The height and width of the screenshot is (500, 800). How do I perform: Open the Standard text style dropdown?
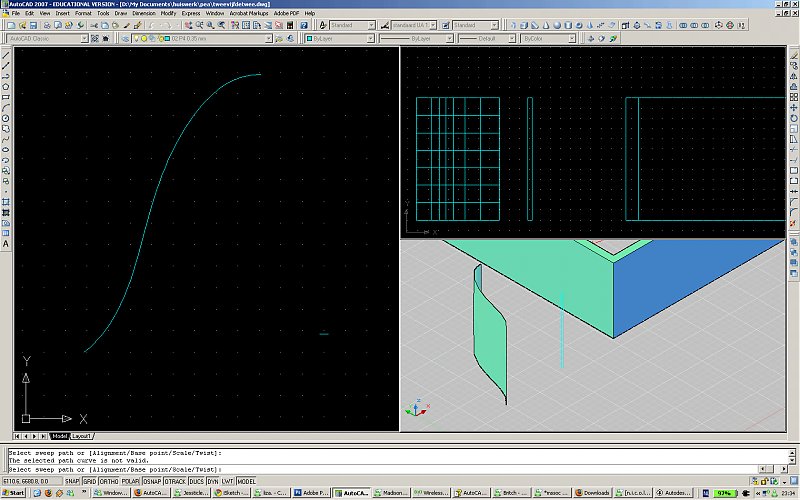(371, 25)
